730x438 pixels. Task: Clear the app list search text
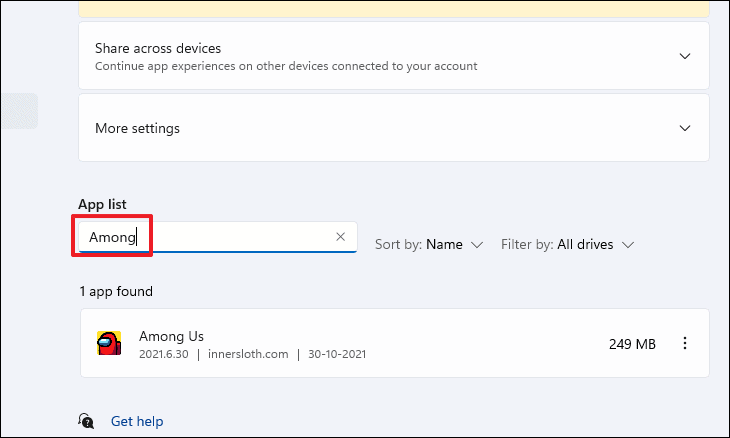[x=340, y=237]
